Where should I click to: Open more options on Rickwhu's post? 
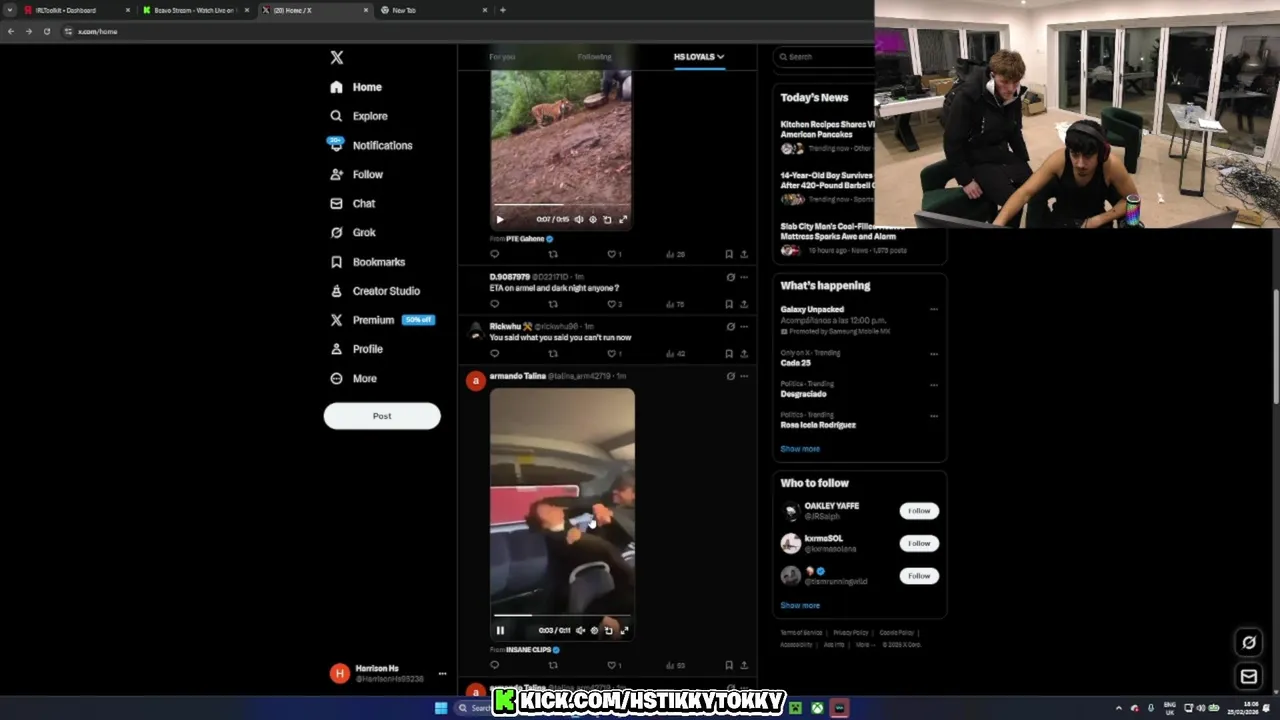click(x=743, y=326)
